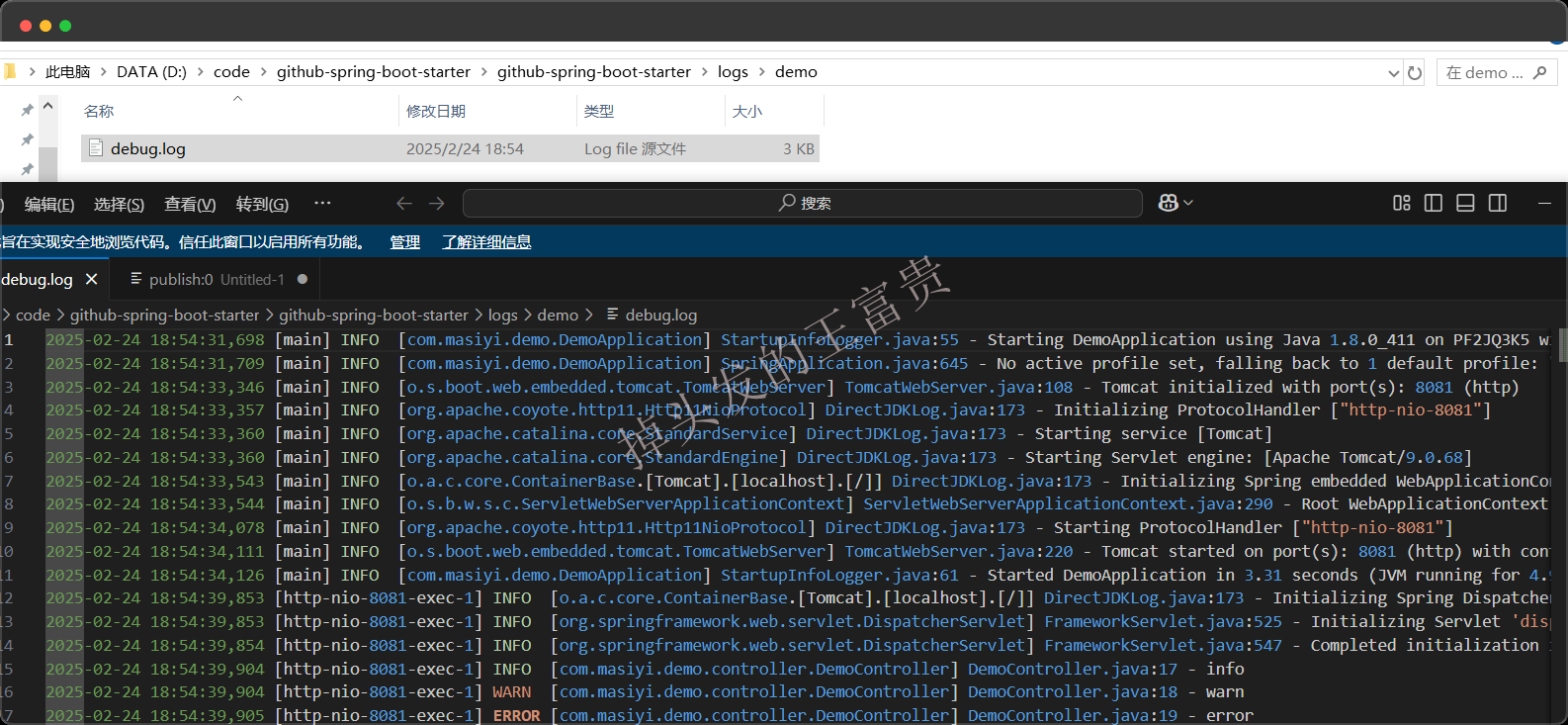
Task: Click 'logs' in the VS Code breadcrumb
Action: pos(502,316)
